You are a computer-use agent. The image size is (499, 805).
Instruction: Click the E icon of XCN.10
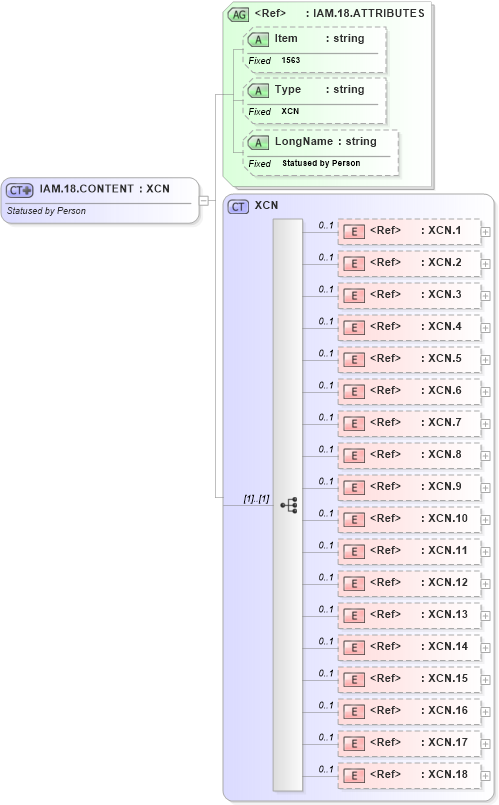[x=354, y=520]
